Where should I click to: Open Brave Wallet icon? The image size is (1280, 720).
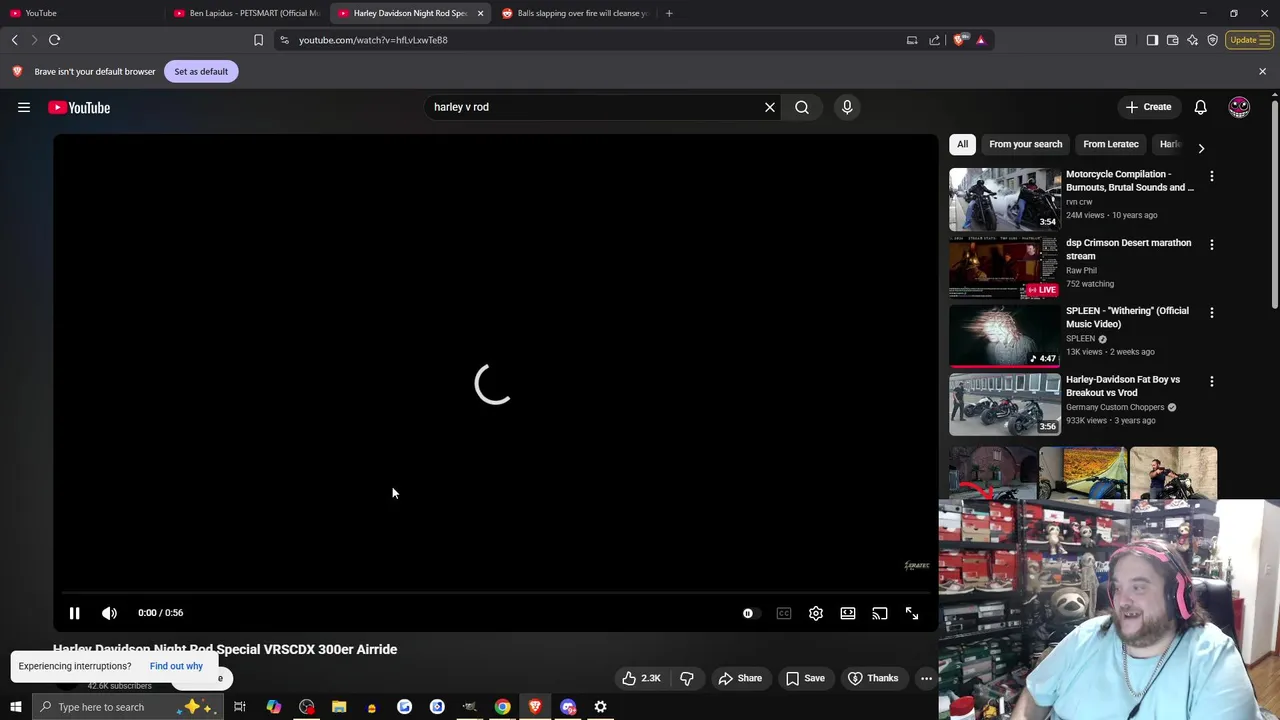[1172, 40]
